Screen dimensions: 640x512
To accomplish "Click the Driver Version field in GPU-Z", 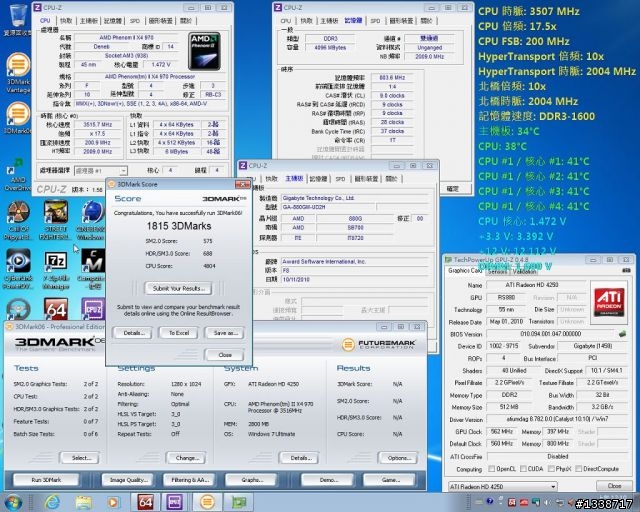I will click(558, 419).
